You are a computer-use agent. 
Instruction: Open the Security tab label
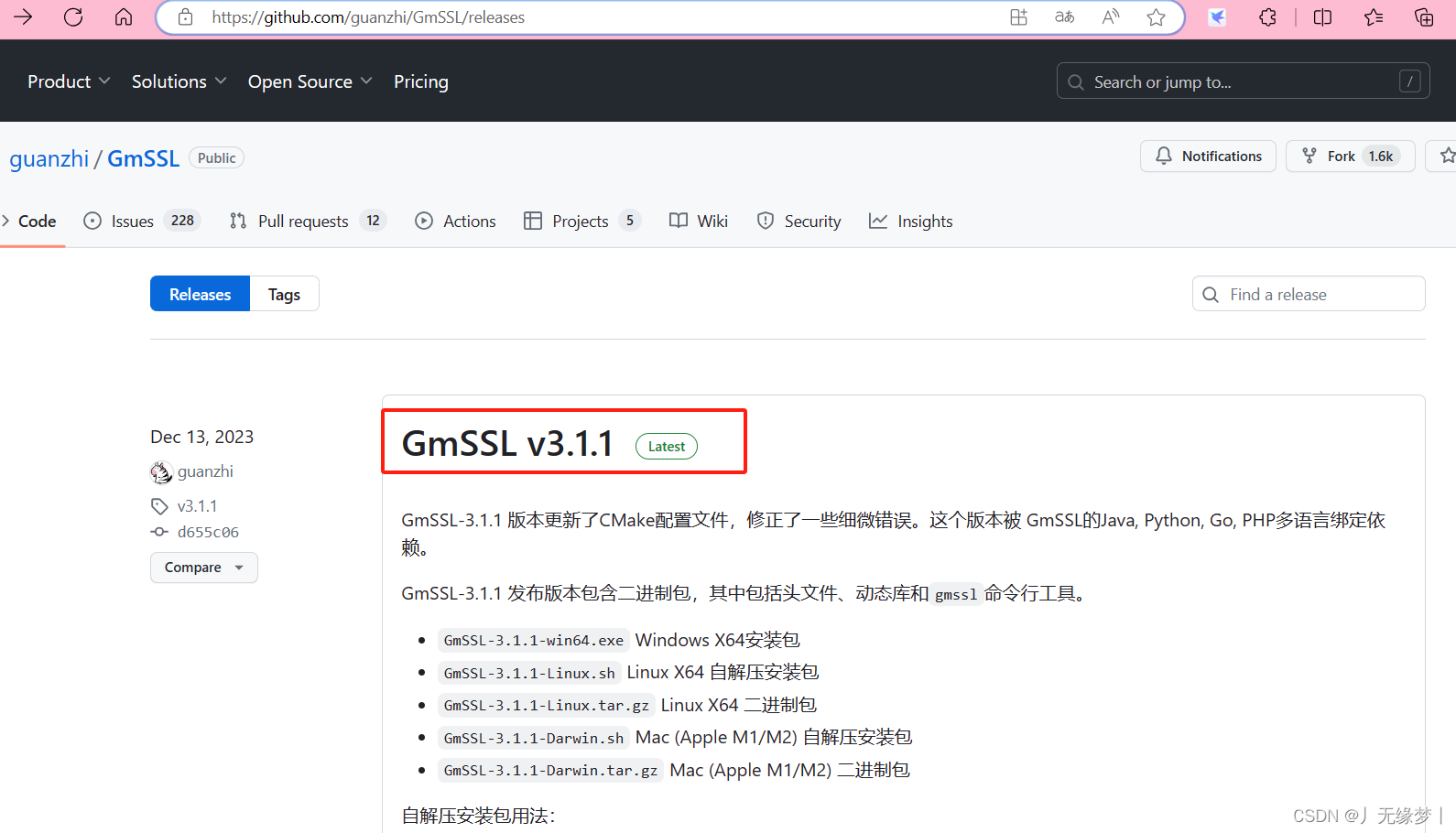tap(812, 221)
